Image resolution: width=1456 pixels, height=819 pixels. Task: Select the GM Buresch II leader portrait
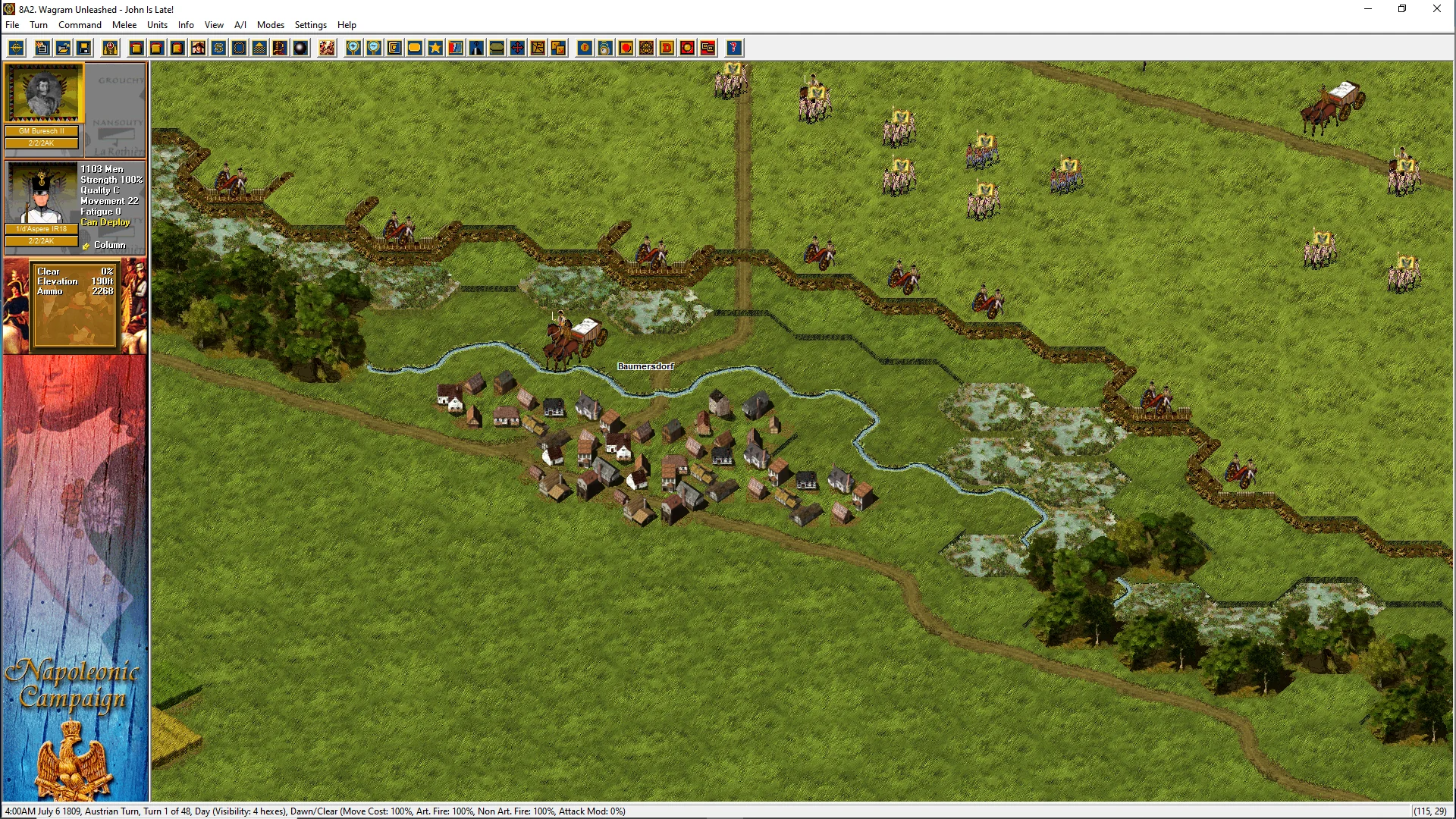coord(43,93)
